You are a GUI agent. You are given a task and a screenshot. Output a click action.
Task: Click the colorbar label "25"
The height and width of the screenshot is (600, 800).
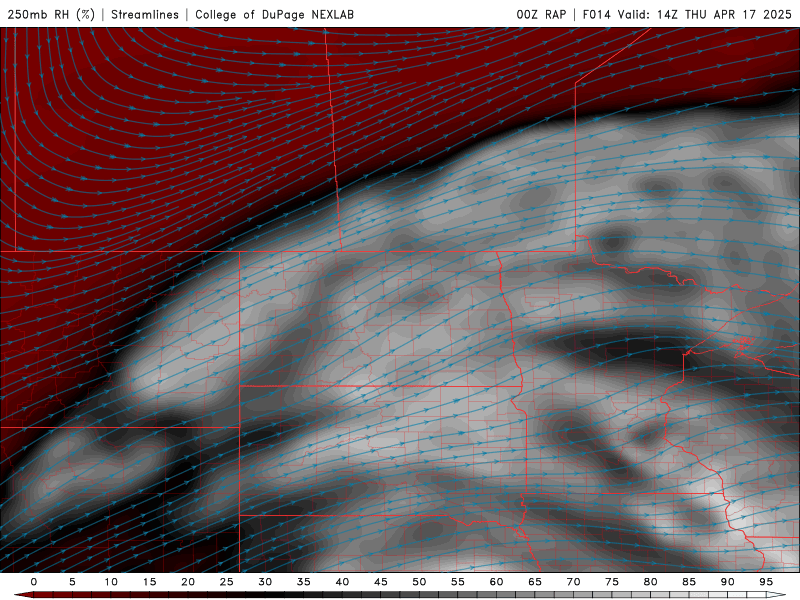pyautogui.click(x=227, y=582)
